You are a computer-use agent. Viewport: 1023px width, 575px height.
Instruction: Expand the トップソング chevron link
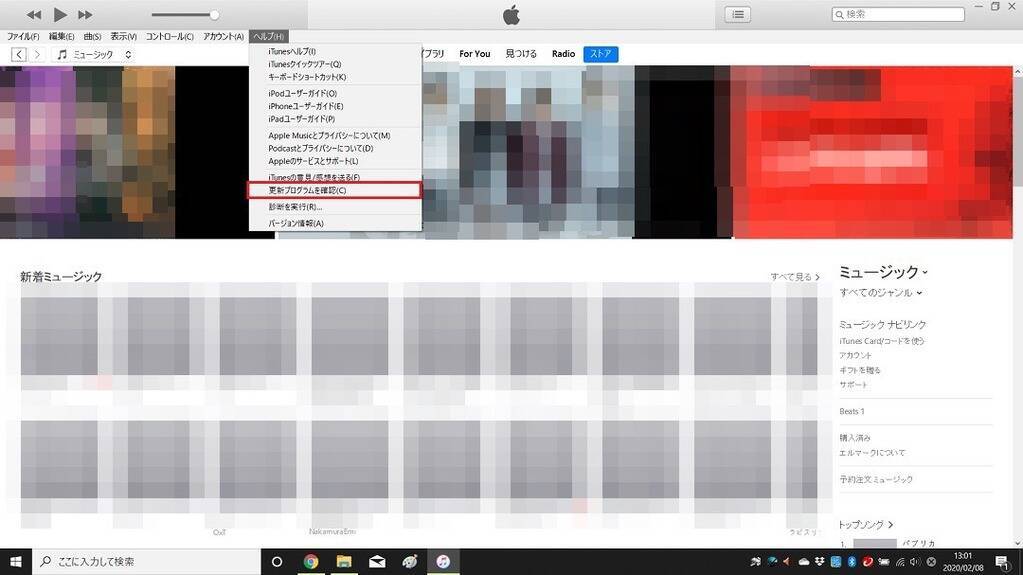pyautogui.click(x=865, y=524)
